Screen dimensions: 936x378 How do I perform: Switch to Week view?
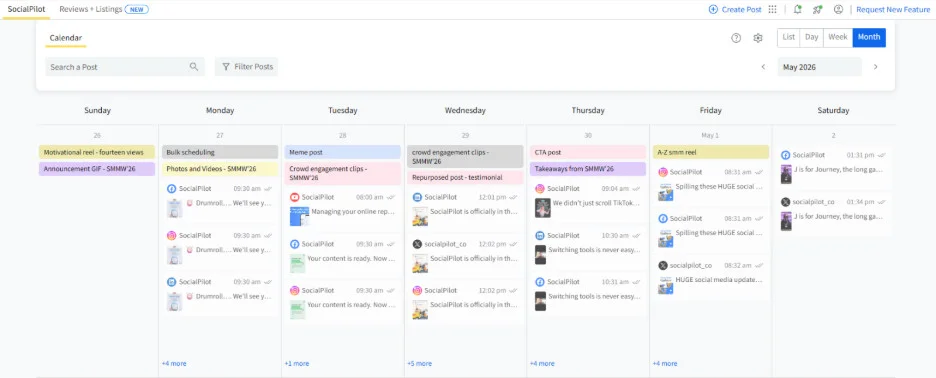(838, 37)
